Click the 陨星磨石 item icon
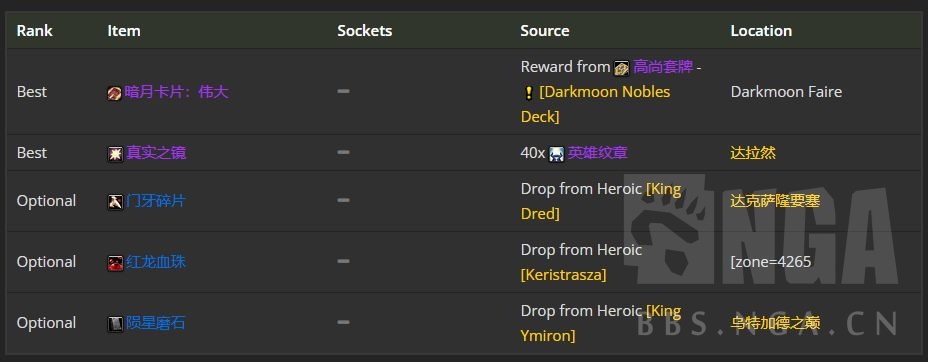Screen dimensions: 928x362 point(115,324)
